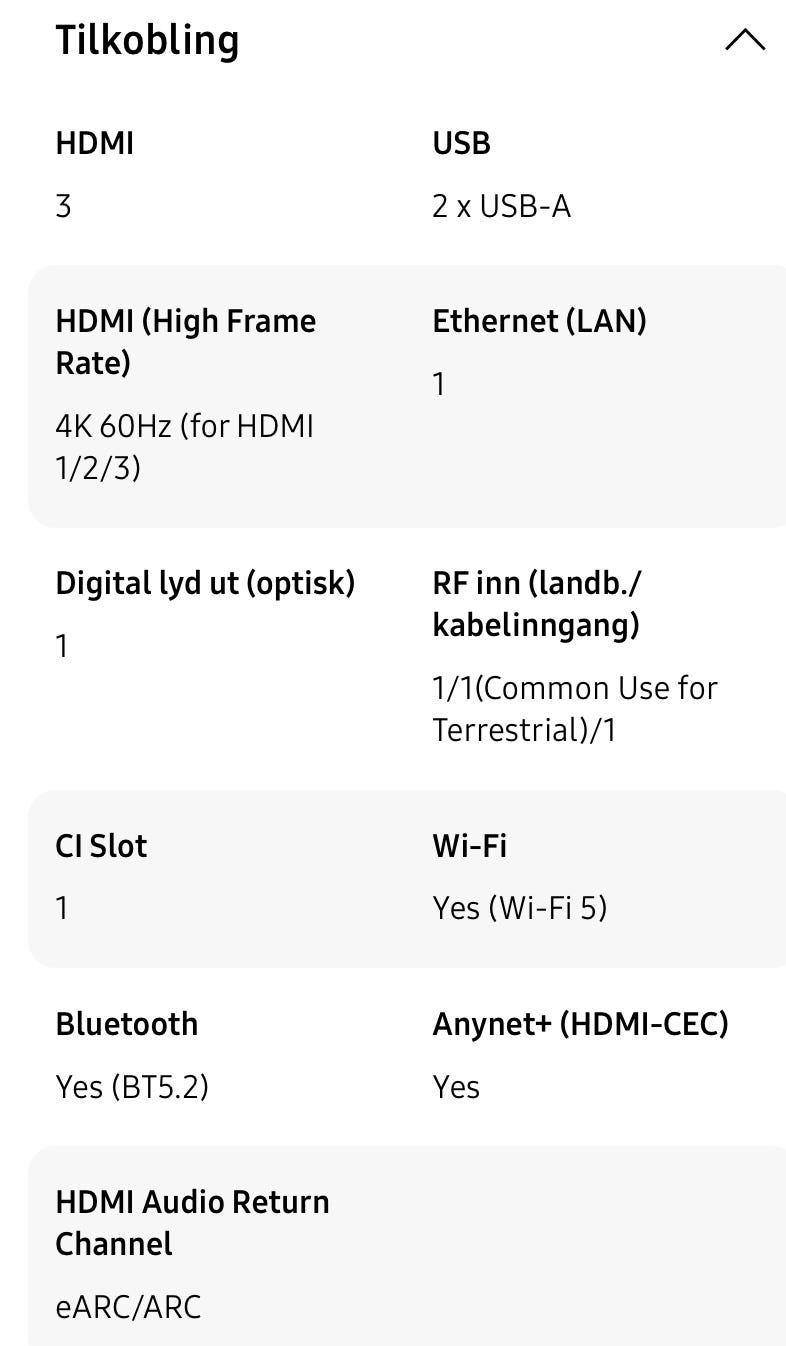The image size is (786, 1346).
Task: Click the Digital lyd ut (optisk) label
Action: point(205,583)
